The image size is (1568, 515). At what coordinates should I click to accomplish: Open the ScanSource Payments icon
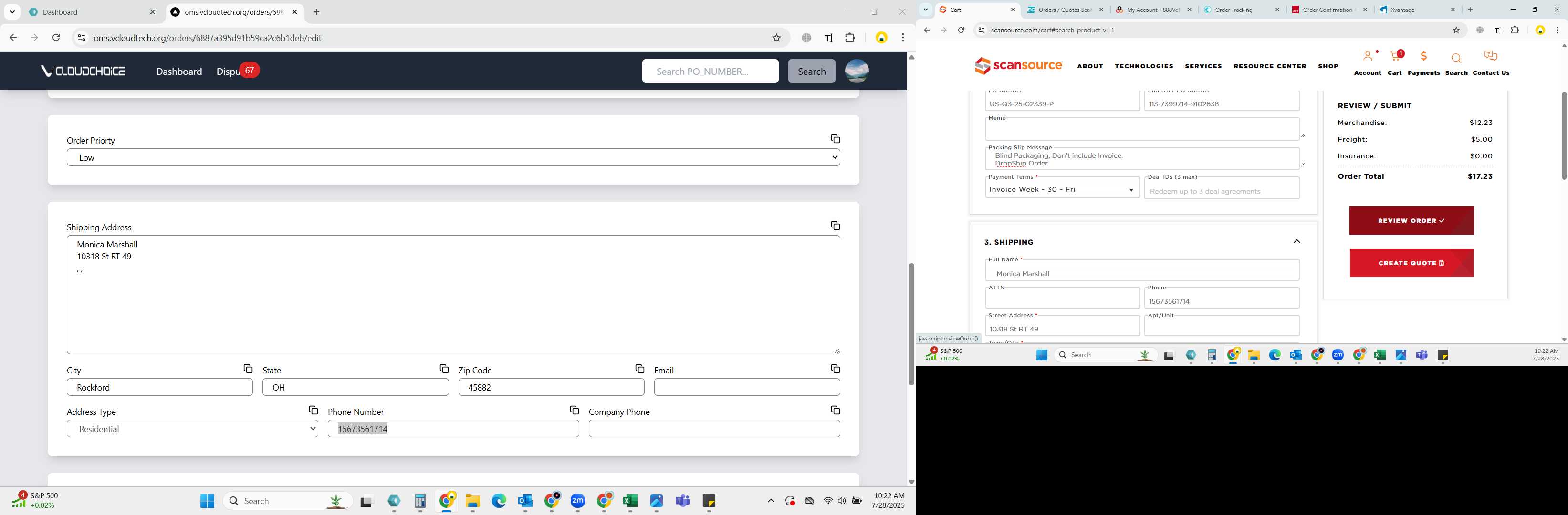coord(1424,62)
